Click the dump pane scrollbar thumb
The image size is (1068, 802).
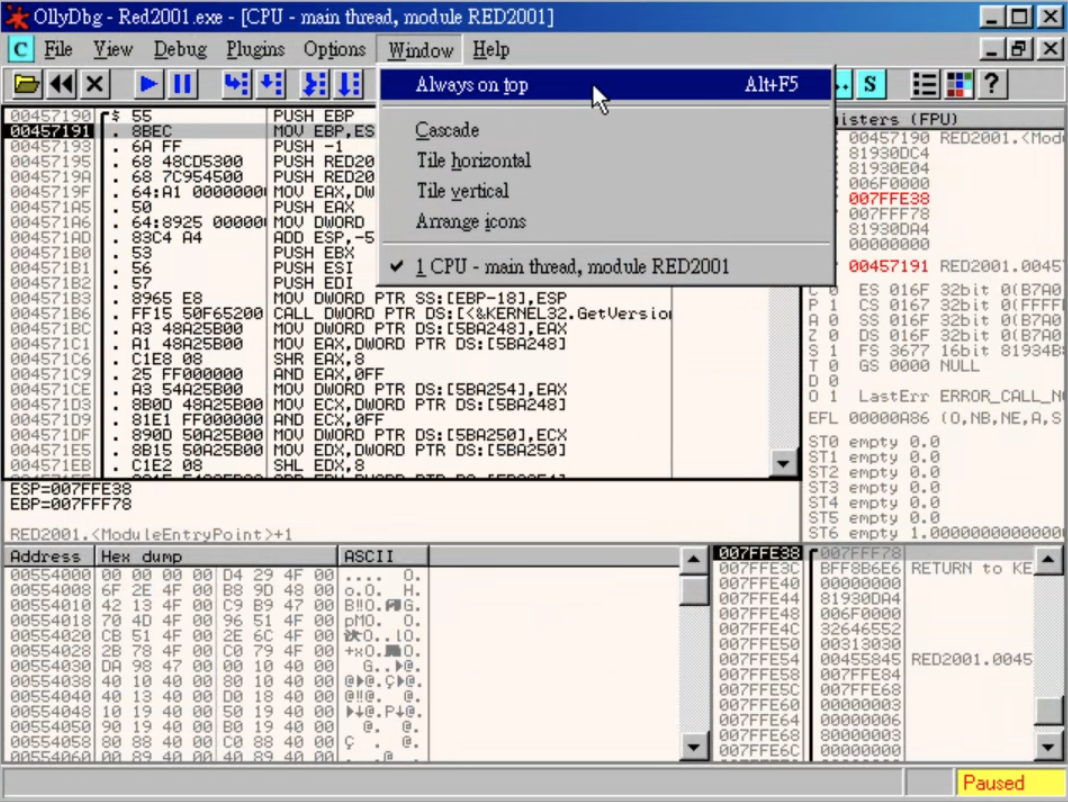[693, 590]
